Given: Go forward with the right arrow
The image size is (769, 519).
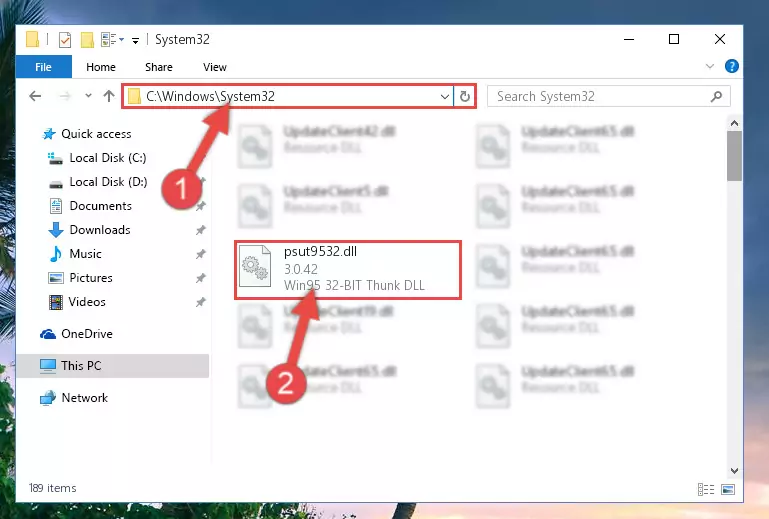Looking at the screenshot, I should pos(64,96).
